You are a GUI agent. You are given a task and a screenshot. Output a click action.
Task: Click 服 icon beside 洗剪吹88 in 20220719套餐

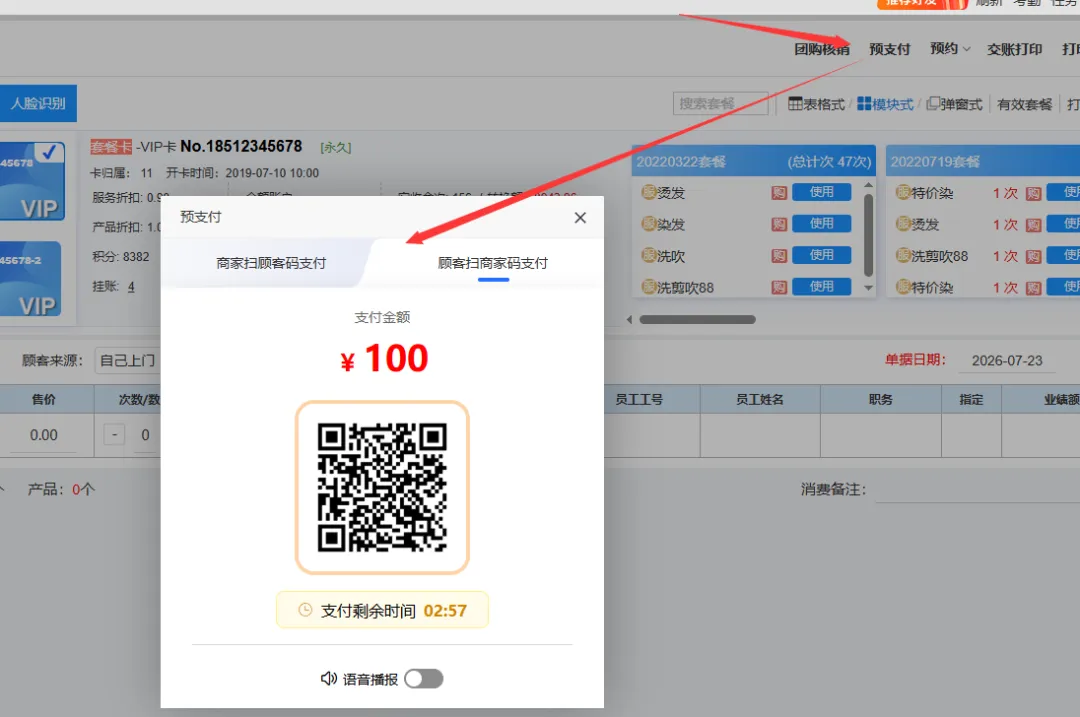903,256
